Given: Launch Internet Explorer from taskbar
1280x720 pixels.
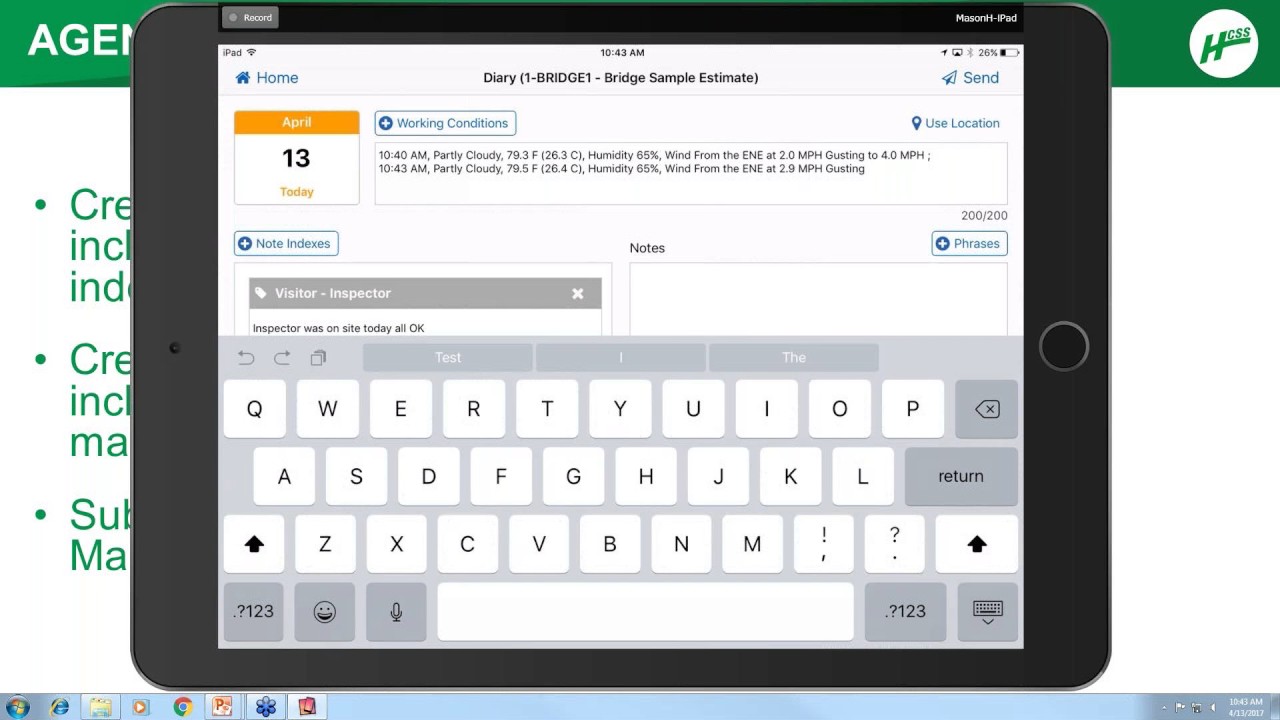Looking at the screenshot, I should tap(60, 707).
